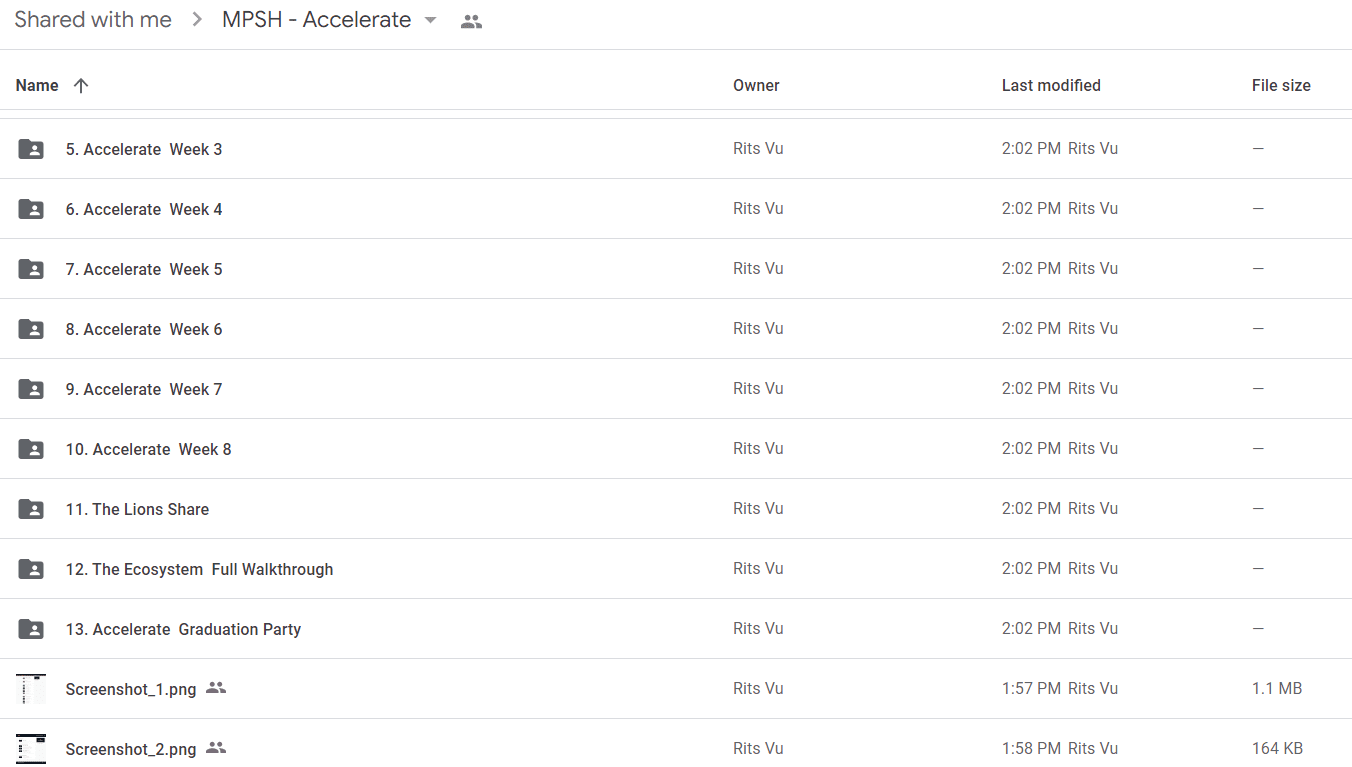Select the folder icon beside The Lions Share
The width and height of the screenshot is (1352, 767).
click(x=31, y=509)
